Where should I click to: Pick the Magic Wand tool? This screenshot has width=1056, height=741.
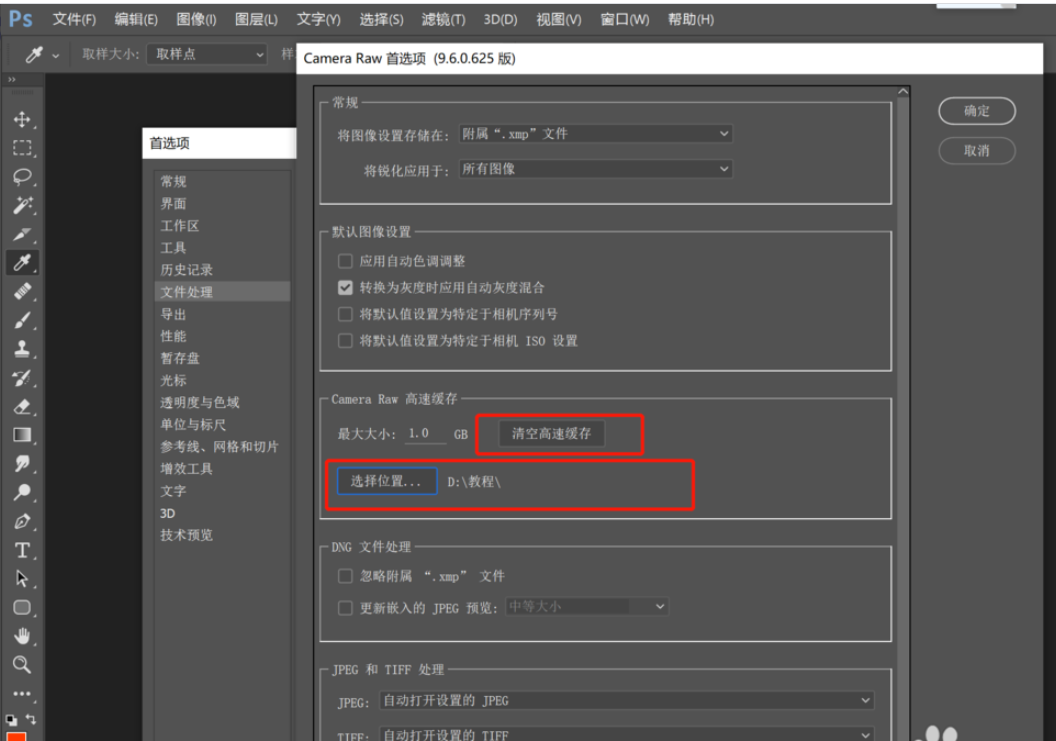pos(22,206)
